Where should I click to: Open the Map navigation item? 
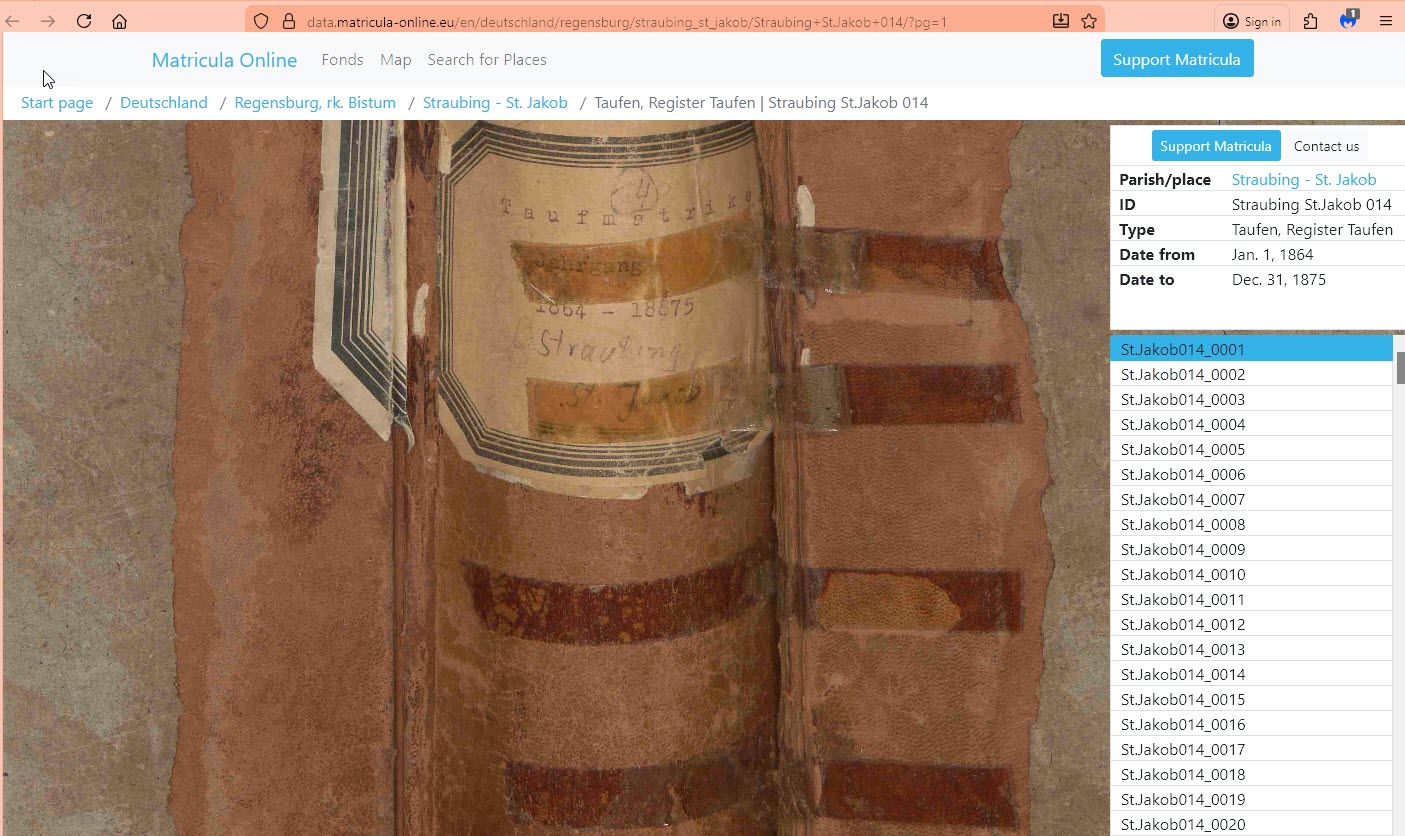tap(395, 60)
